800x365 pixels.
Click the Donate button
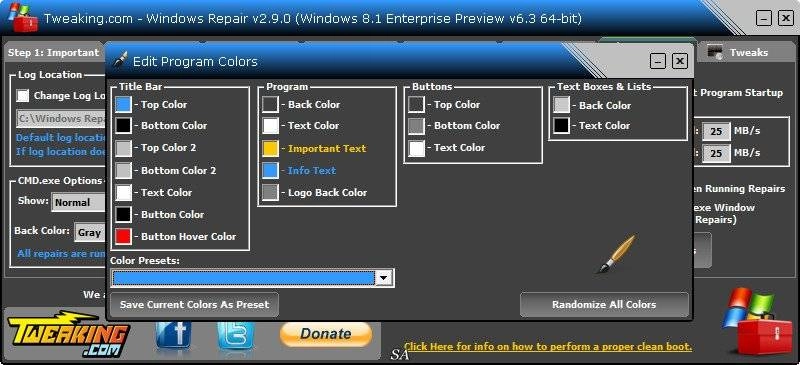326,334
